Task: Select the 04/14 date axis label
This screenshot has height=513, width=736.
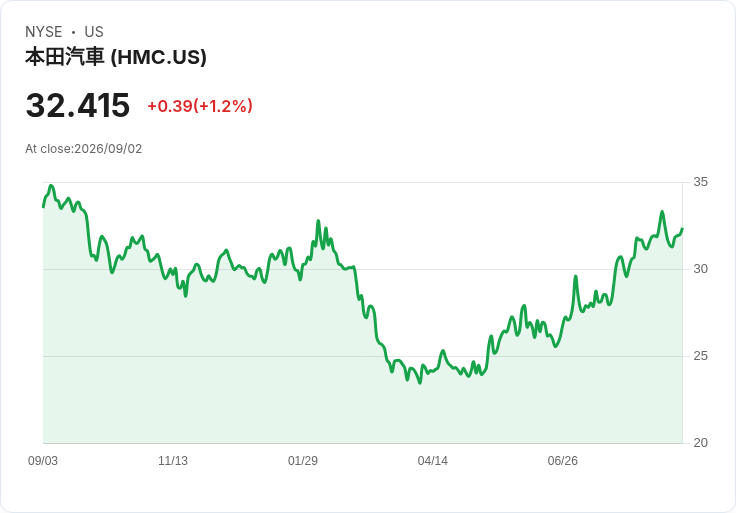Action: click(x=433, y=461)
